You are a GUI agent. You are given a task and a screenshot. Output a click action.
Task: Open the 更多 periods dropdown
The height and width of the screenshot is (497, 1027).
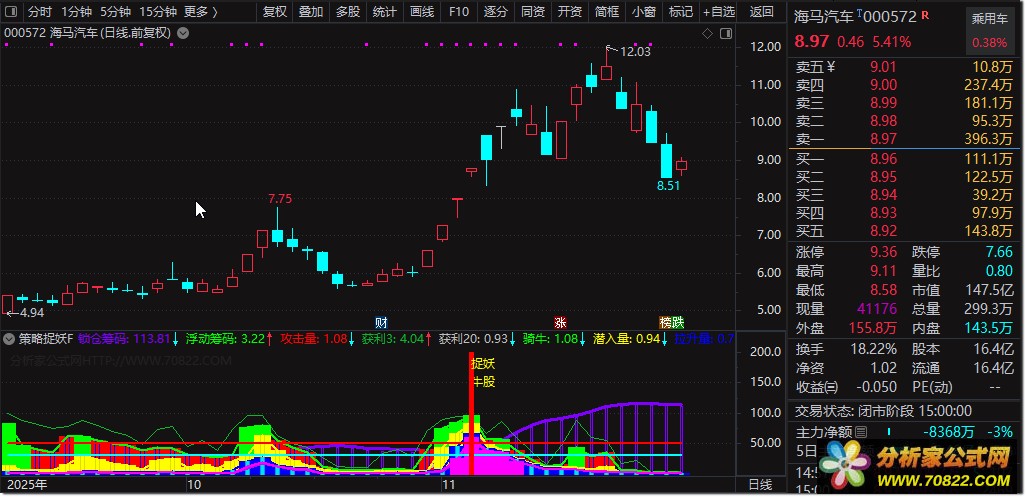[200, 12]
